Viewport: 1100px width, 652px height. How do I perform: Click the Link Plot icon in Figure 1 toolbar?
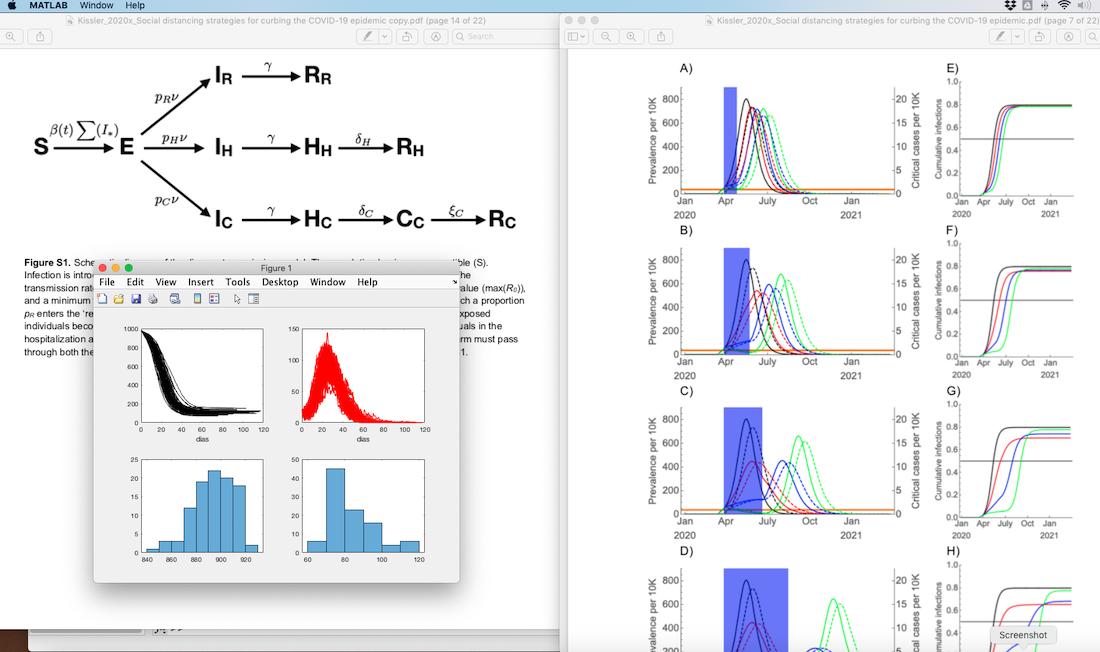(175, 299)
